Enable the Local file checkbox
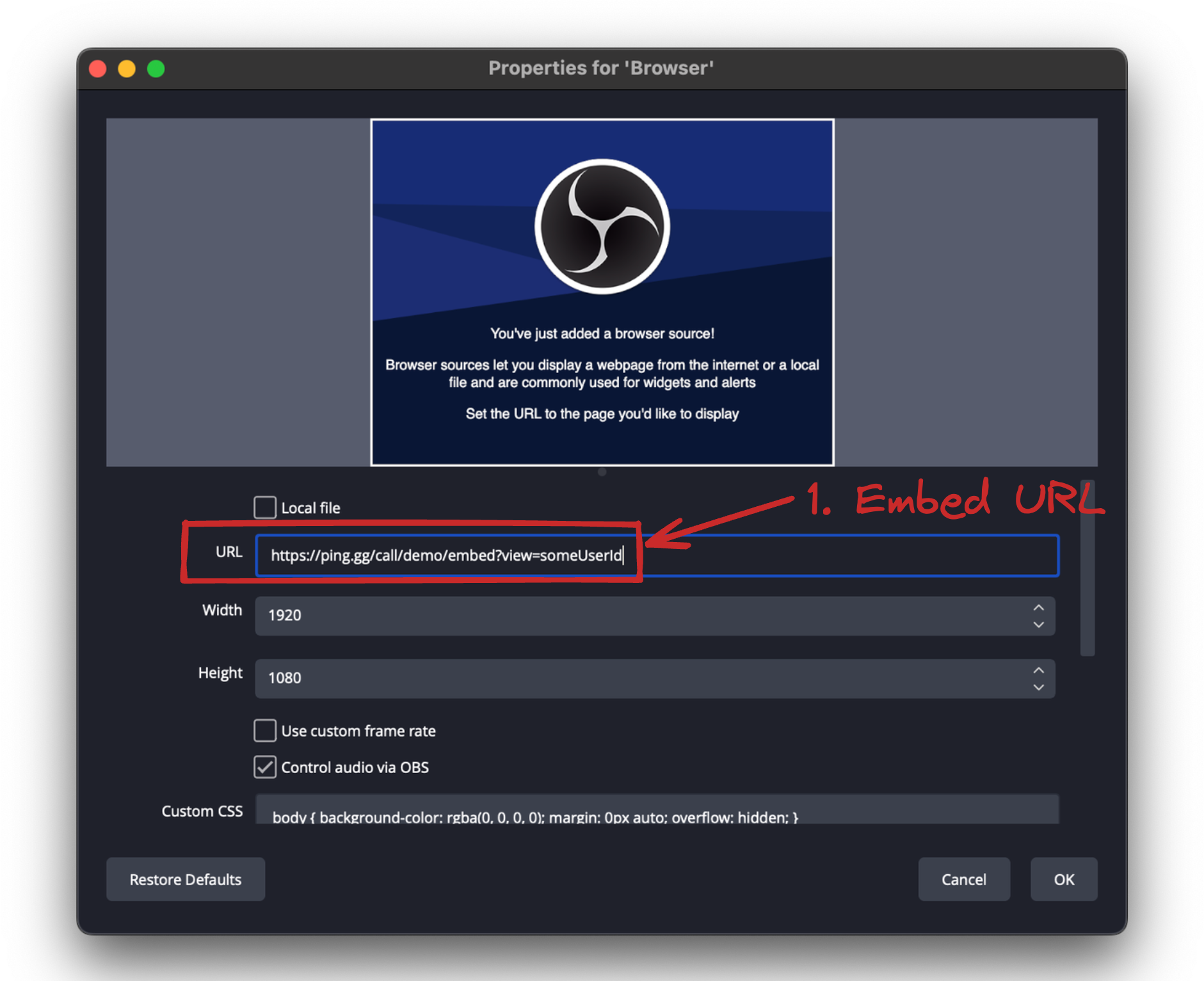Image resolution: width=1204 pixels, height=981 pixels. pyautogui.click(x=265, y=507)
